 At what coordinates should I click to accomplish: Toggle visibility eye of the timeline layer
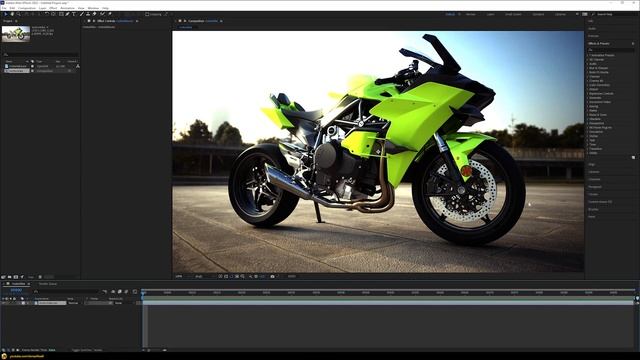coord(3,303)
